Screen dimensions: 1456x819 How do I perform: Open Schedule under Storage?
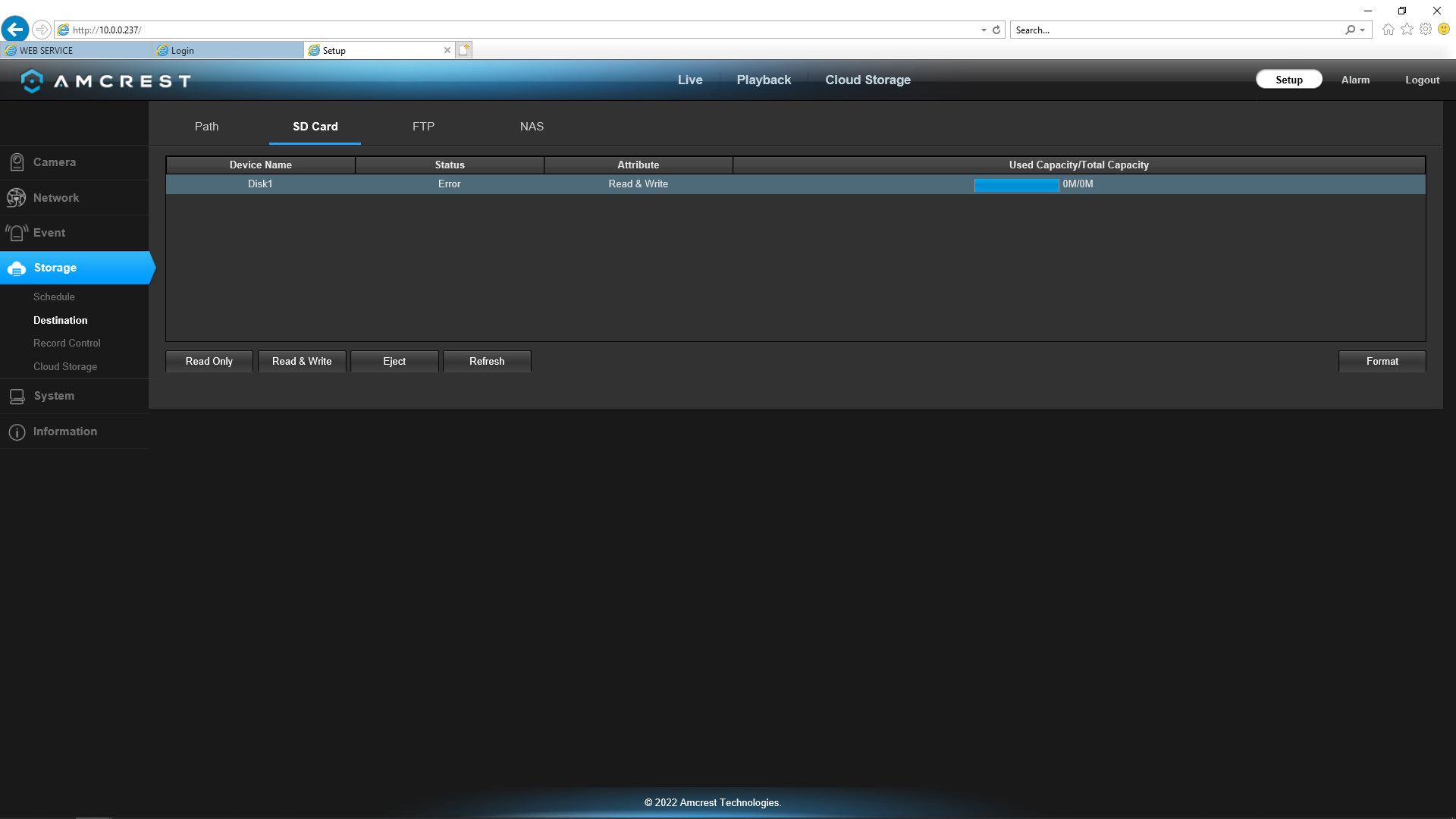point(54,297)
